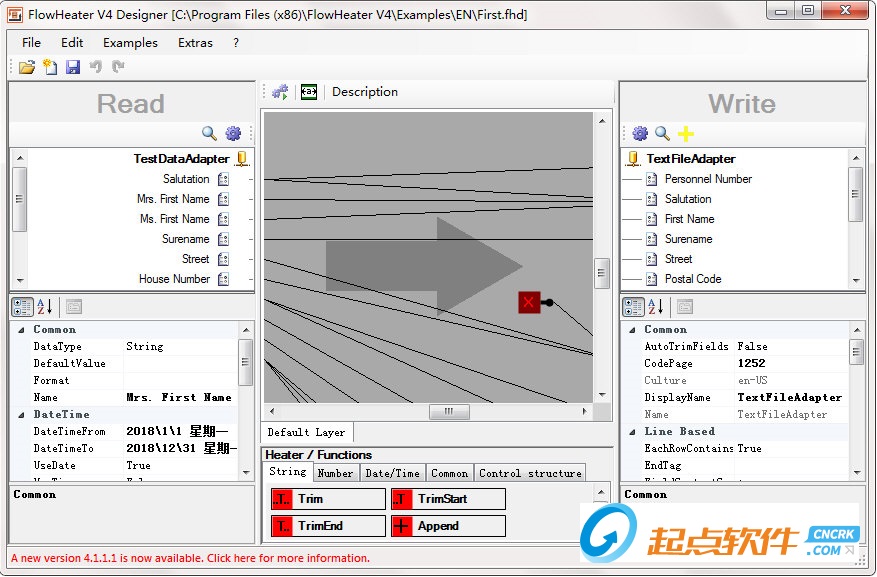Screen dimensions: 877x577
Task: Click the designer vertical scrollbar thumb
Action: (602, 273)
